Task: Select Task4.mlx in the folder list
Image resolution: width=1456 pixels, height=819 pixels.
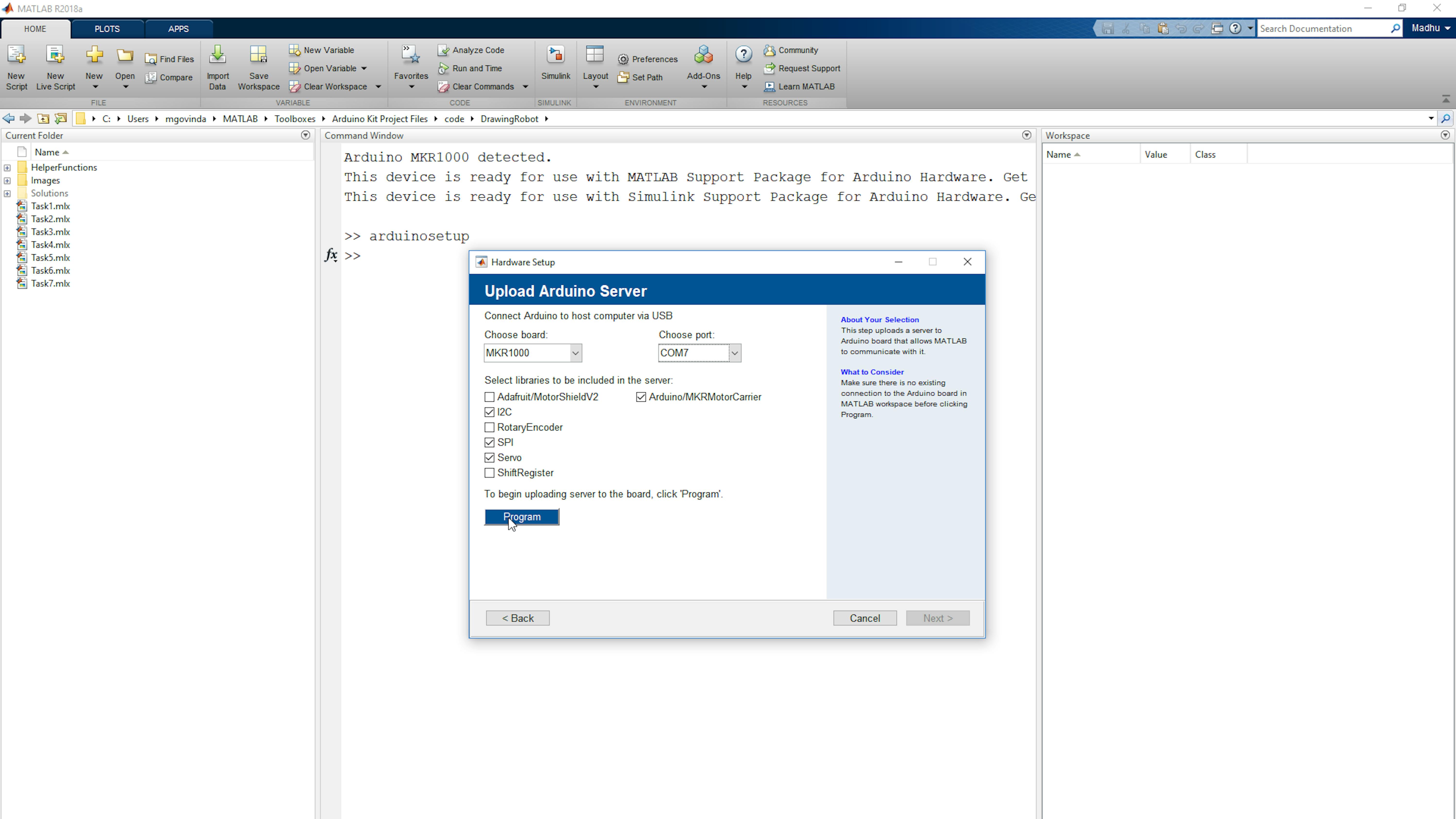Action: tap(50, 245)
